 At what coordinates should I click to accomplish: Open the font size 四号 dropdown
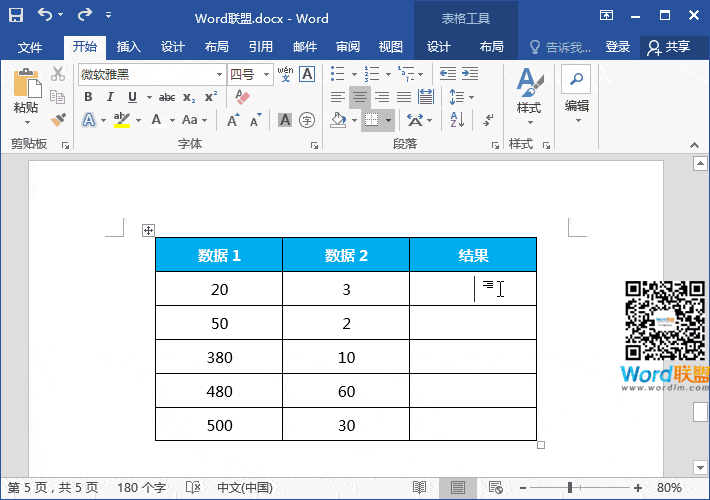click(x=267, y=74)
